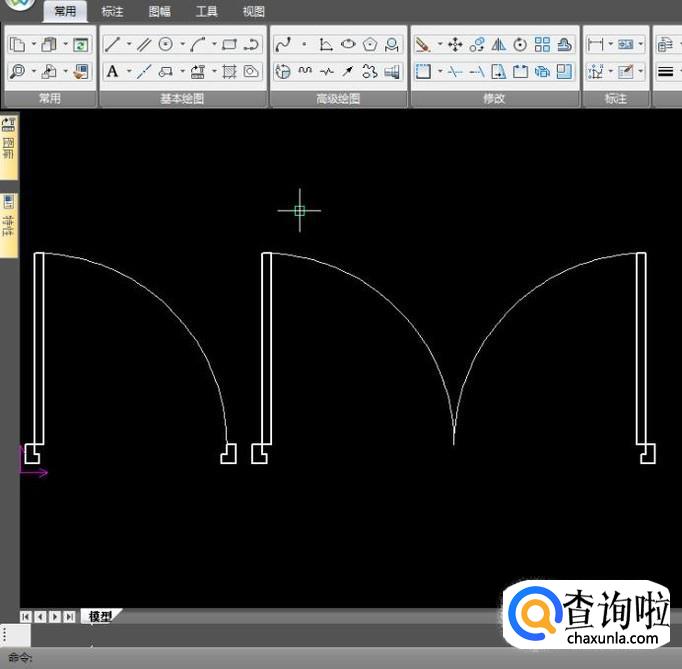Expand the Line tool dropdown arrow

129,45
